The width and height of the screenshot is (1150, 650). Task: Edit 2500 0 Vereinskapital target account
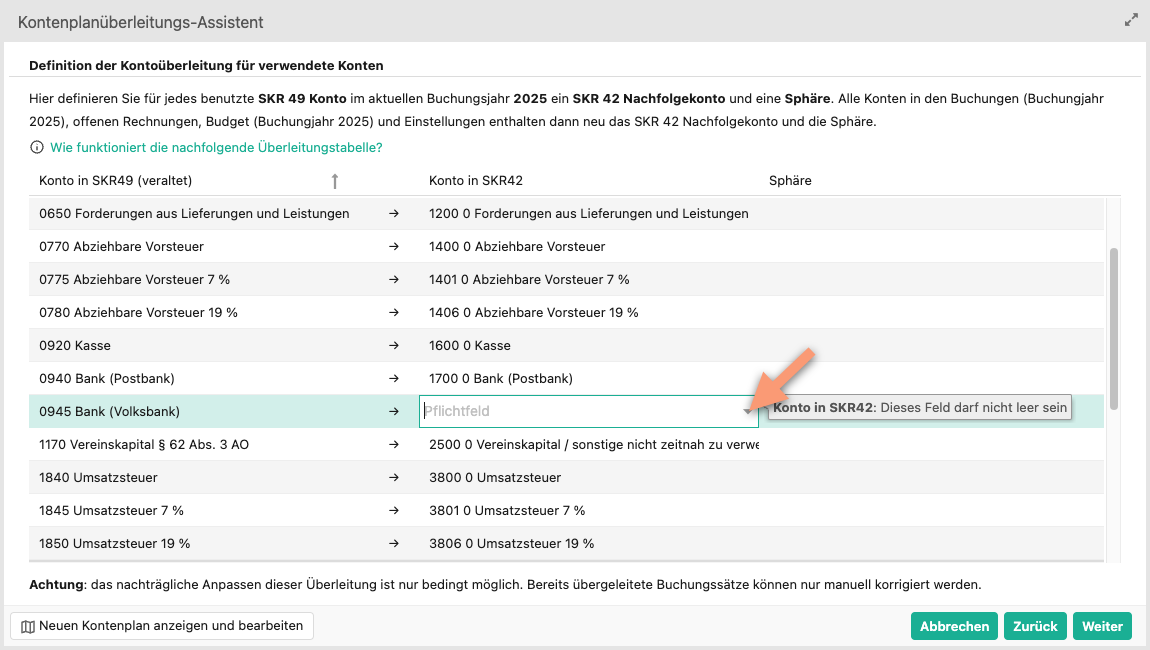pyautogui.click(x=593, y=445)
